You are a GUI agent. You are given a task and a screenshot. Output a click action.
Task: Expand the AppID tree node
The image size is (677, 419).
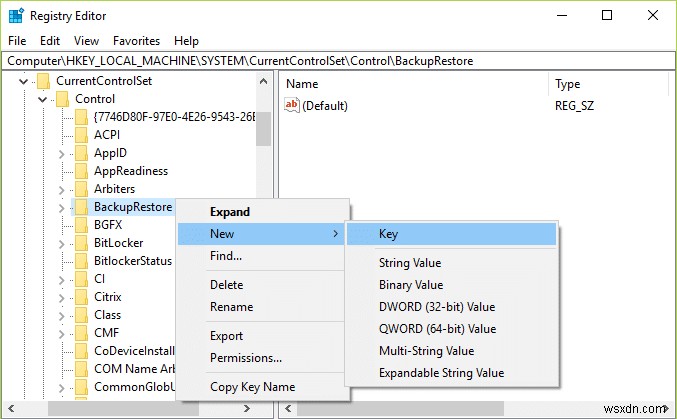[x=62, y=153]
